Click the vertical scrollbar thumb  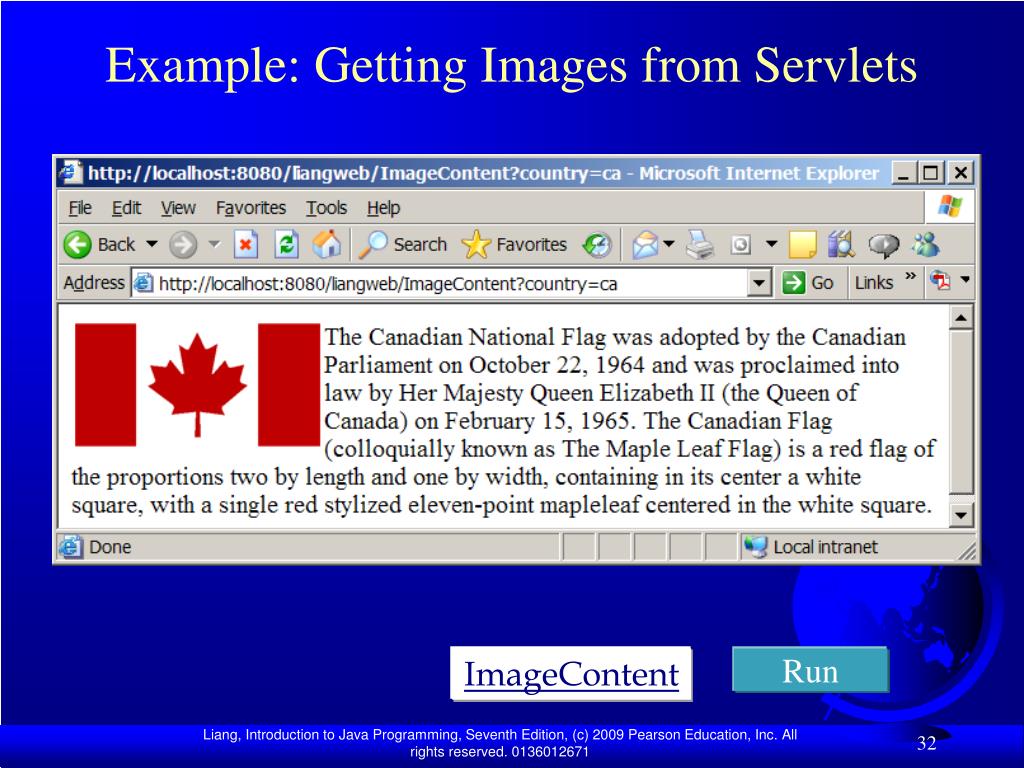pos(961,412)
